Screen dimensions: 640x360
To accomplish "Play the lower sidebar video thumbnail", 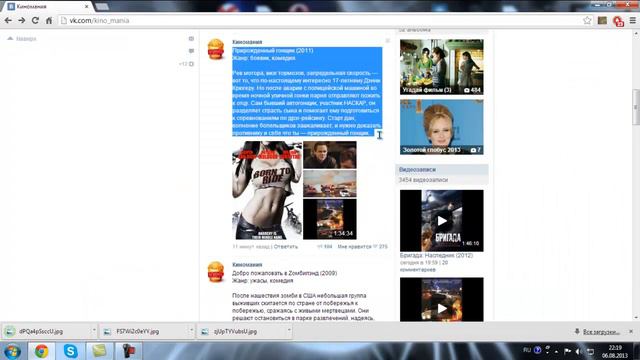I will (x=442, y=300).
